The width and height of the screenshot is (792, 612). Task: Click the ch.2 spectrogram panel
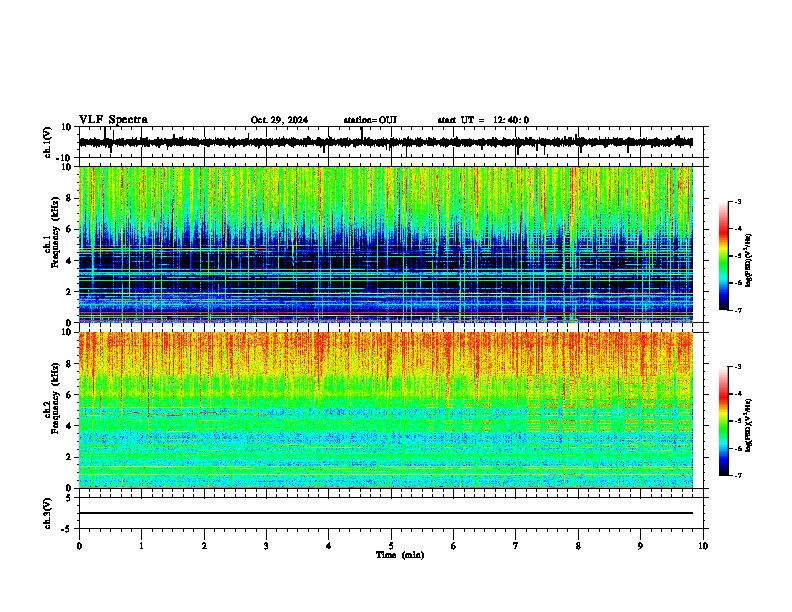click(x=385, y=410)
